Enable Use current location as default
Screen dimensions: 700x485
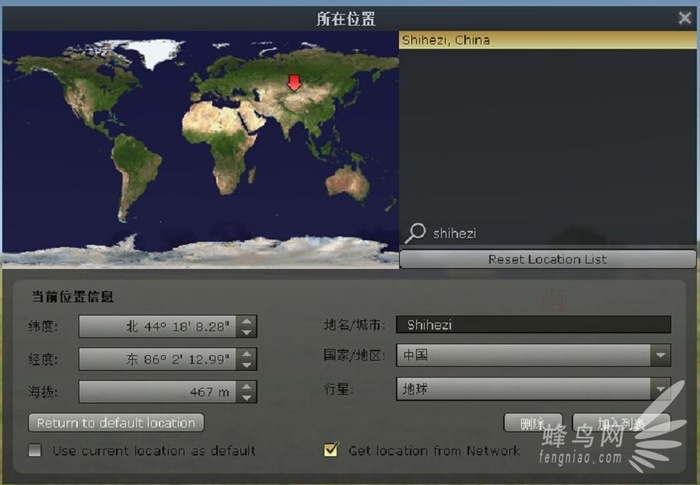[x=36, y=451]
